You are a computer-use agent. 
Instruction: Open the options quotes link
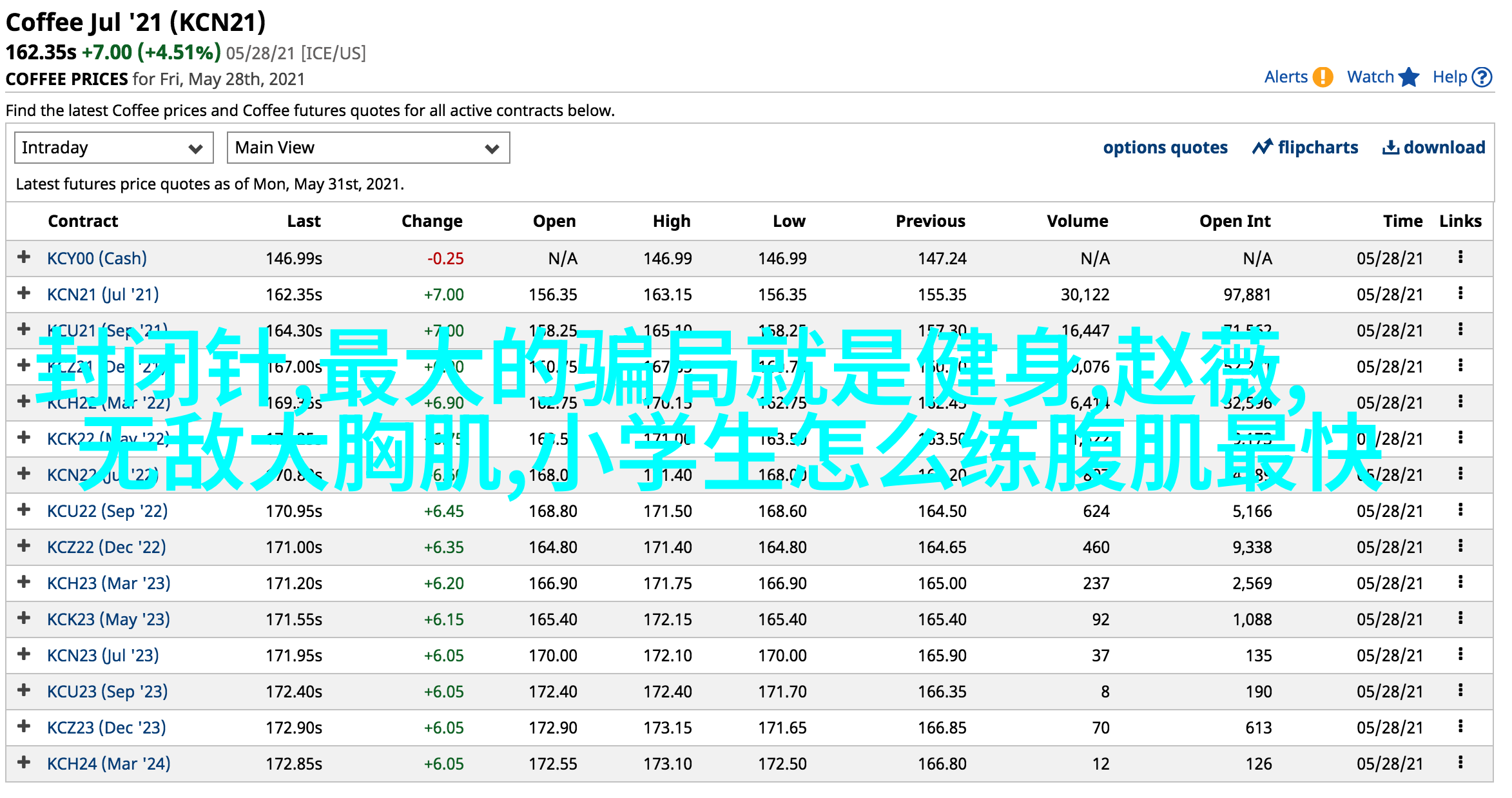pos(1165,148)
